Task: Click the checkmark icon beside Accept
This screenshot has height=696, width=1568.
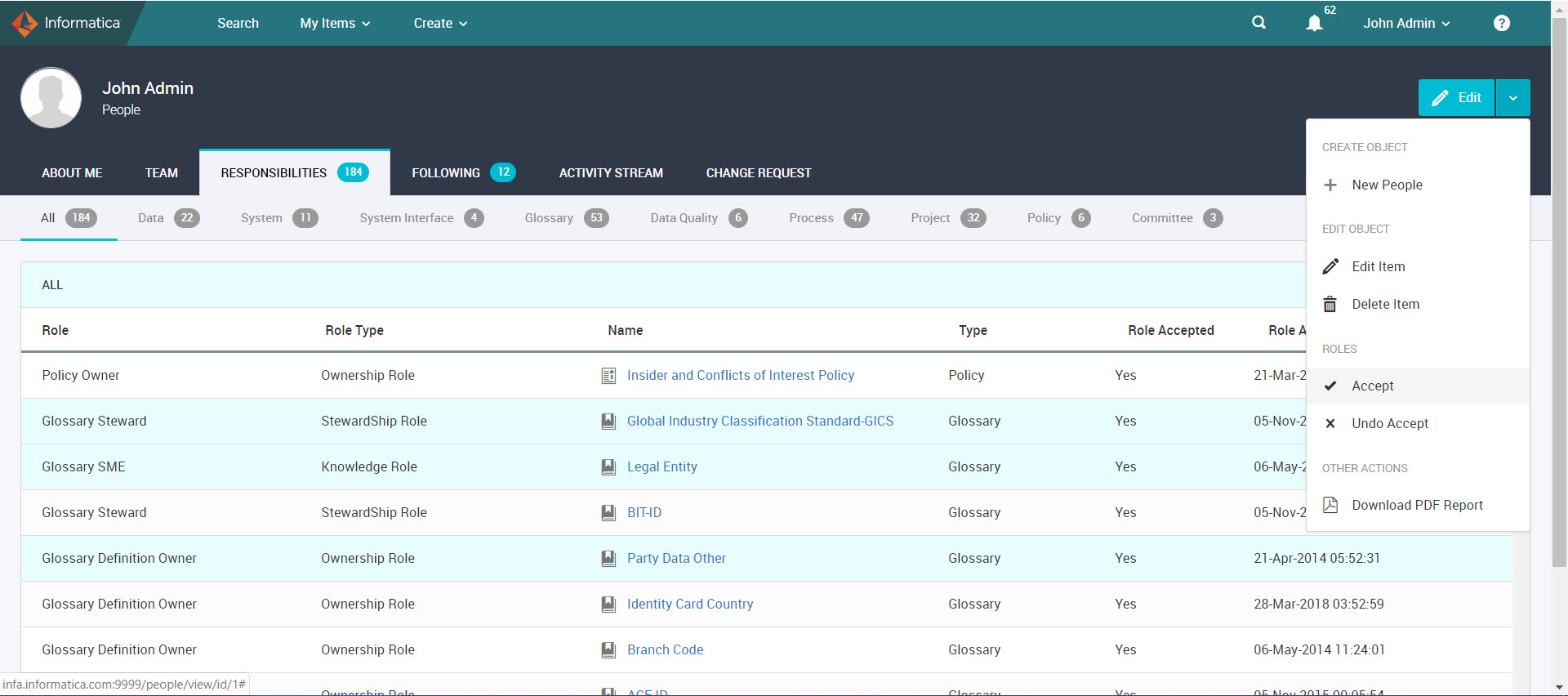Action: tap(1330, 386)
